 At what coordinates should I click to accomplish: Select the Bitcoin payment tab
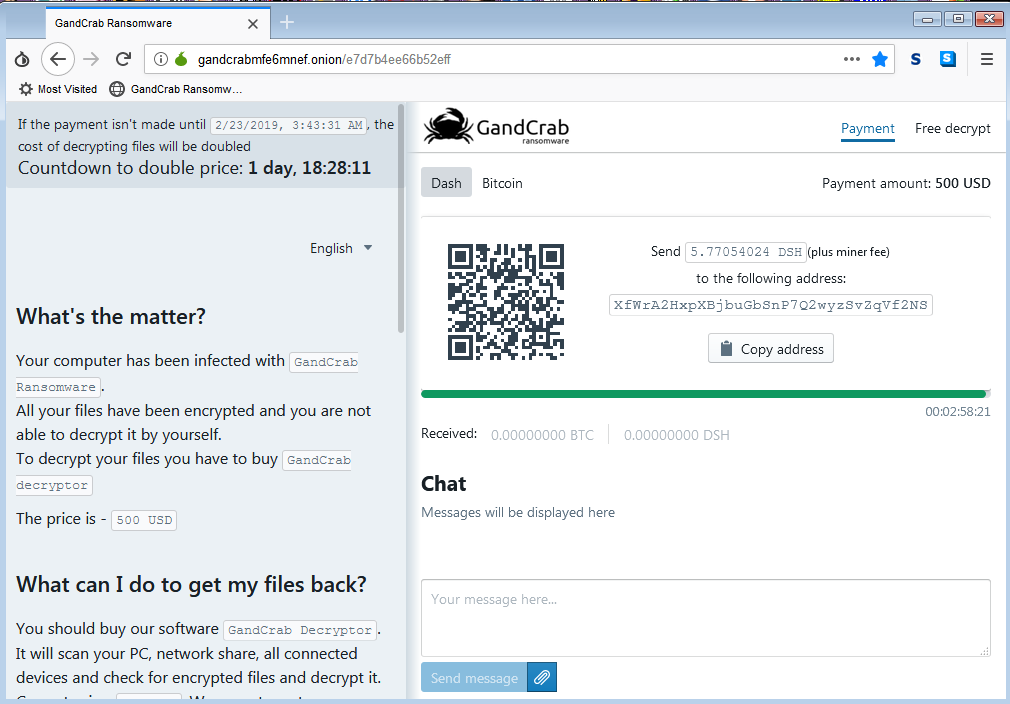(x=502, y=183)
